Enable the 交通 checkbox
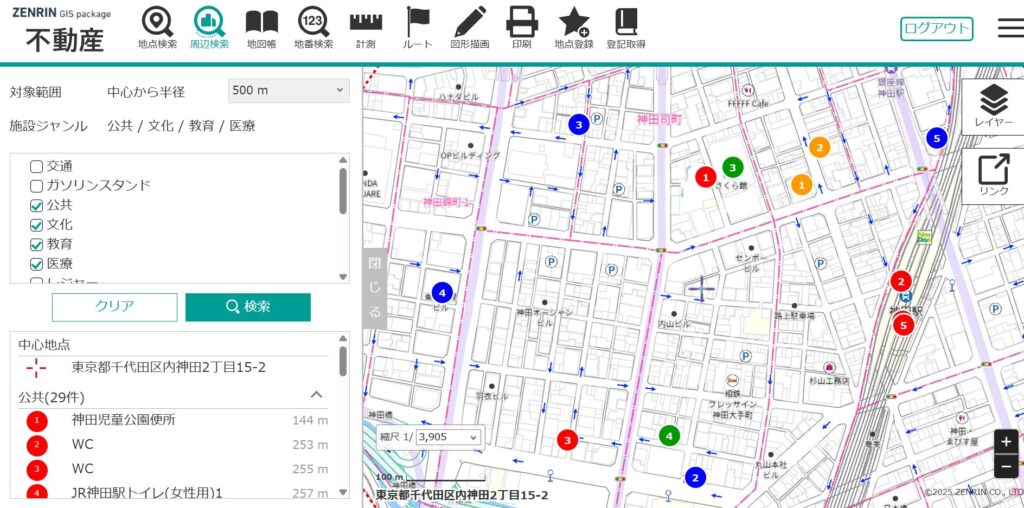 point(37,166)
